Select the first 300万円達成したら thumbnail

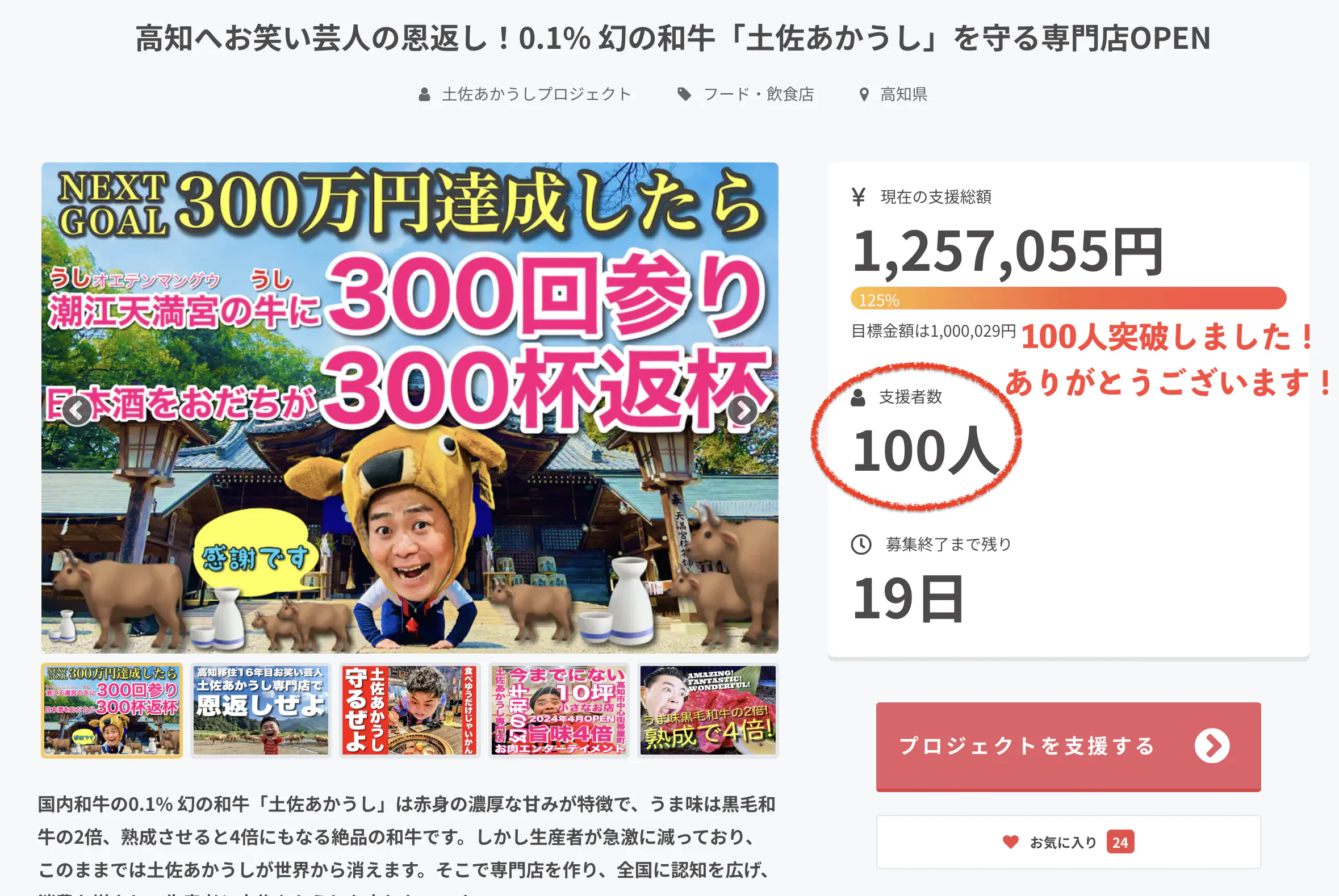tap(112, 710)
